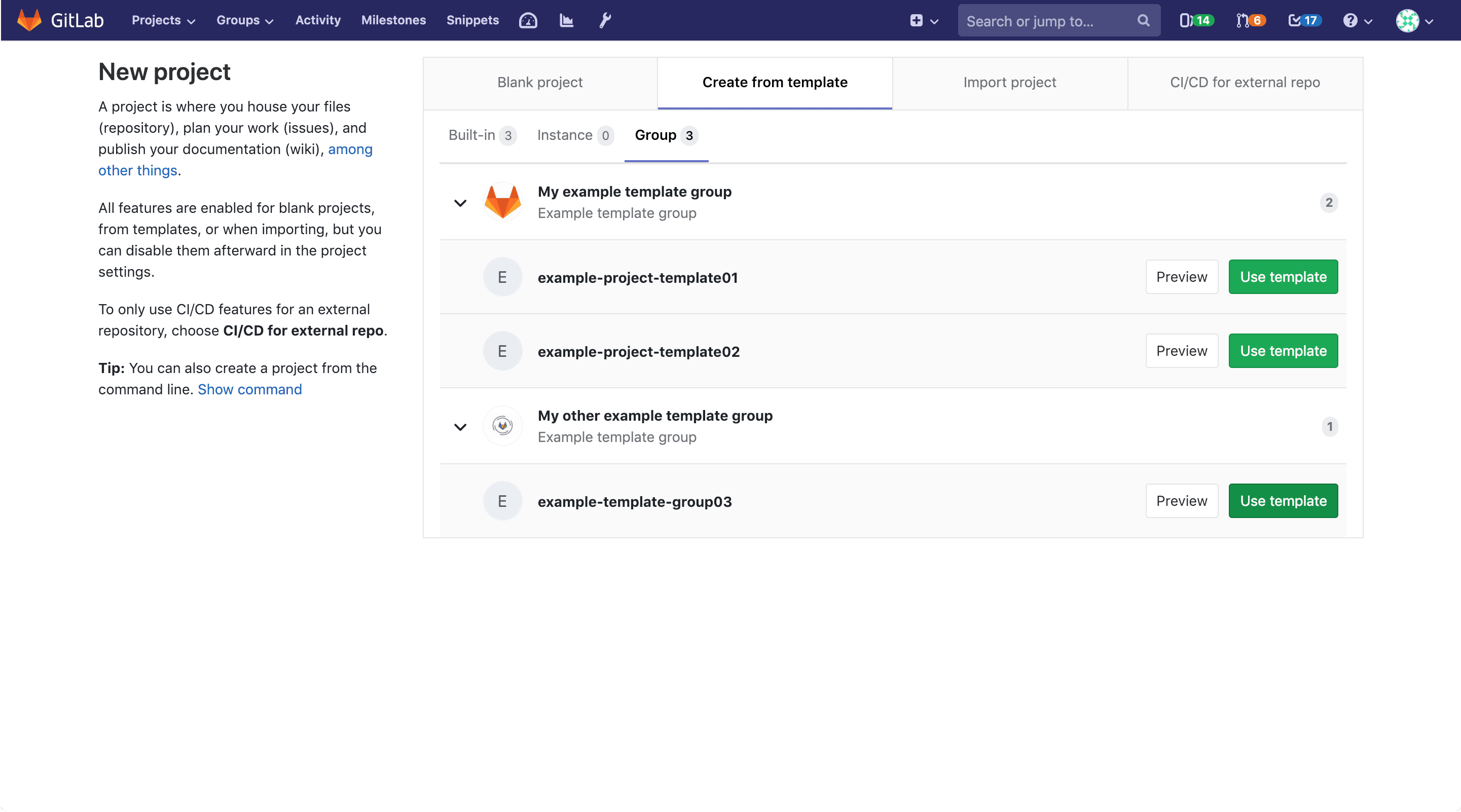Screen dimensions: 1461x812
Task: Collapse My example template group
Action: pos(460,202)
